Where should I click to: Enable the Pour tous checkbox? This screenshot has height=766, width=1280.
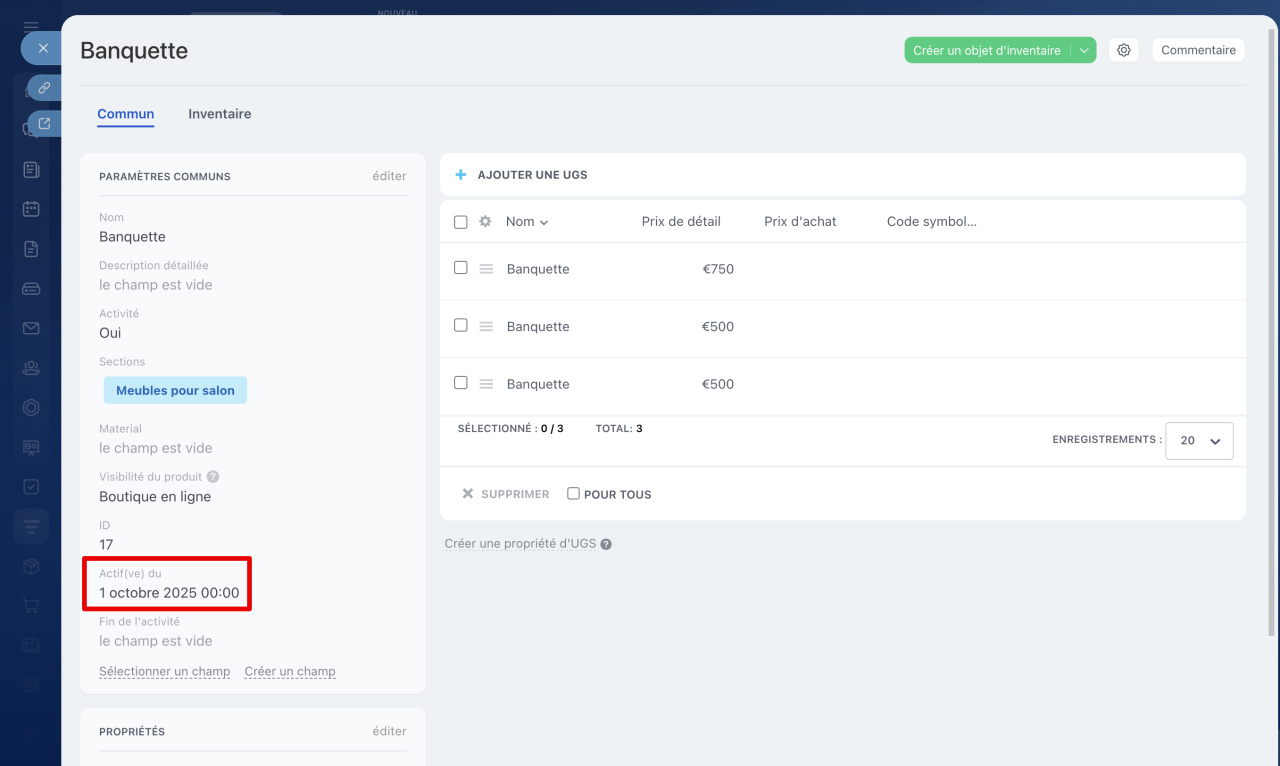pos(573,494)
